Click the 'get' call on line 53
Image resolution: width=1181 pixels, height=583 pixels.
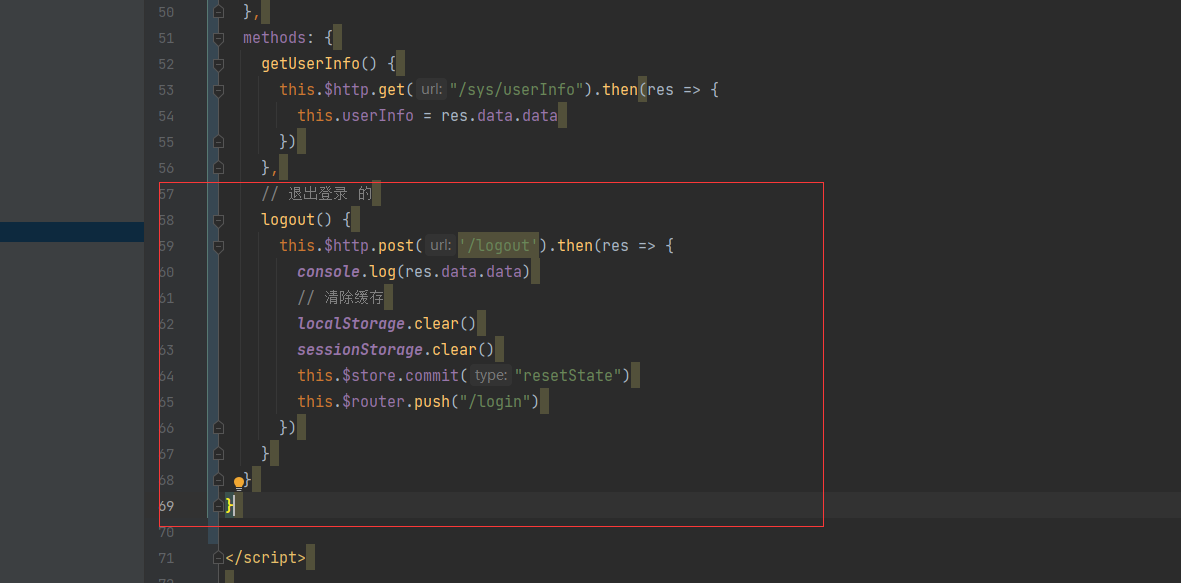[392, 90]
